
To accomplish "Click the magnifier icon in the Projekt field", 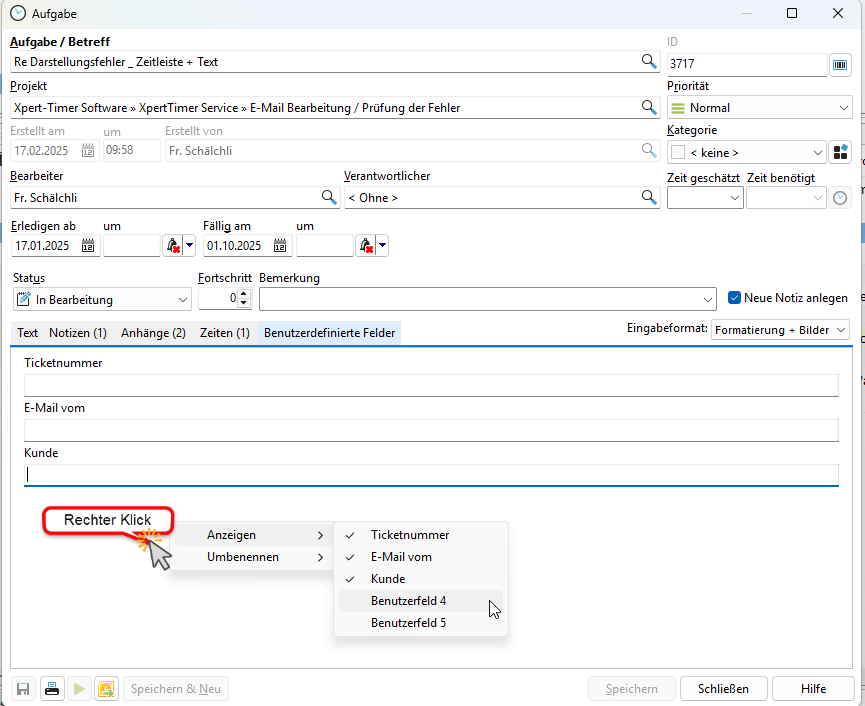I will (649, 107).
